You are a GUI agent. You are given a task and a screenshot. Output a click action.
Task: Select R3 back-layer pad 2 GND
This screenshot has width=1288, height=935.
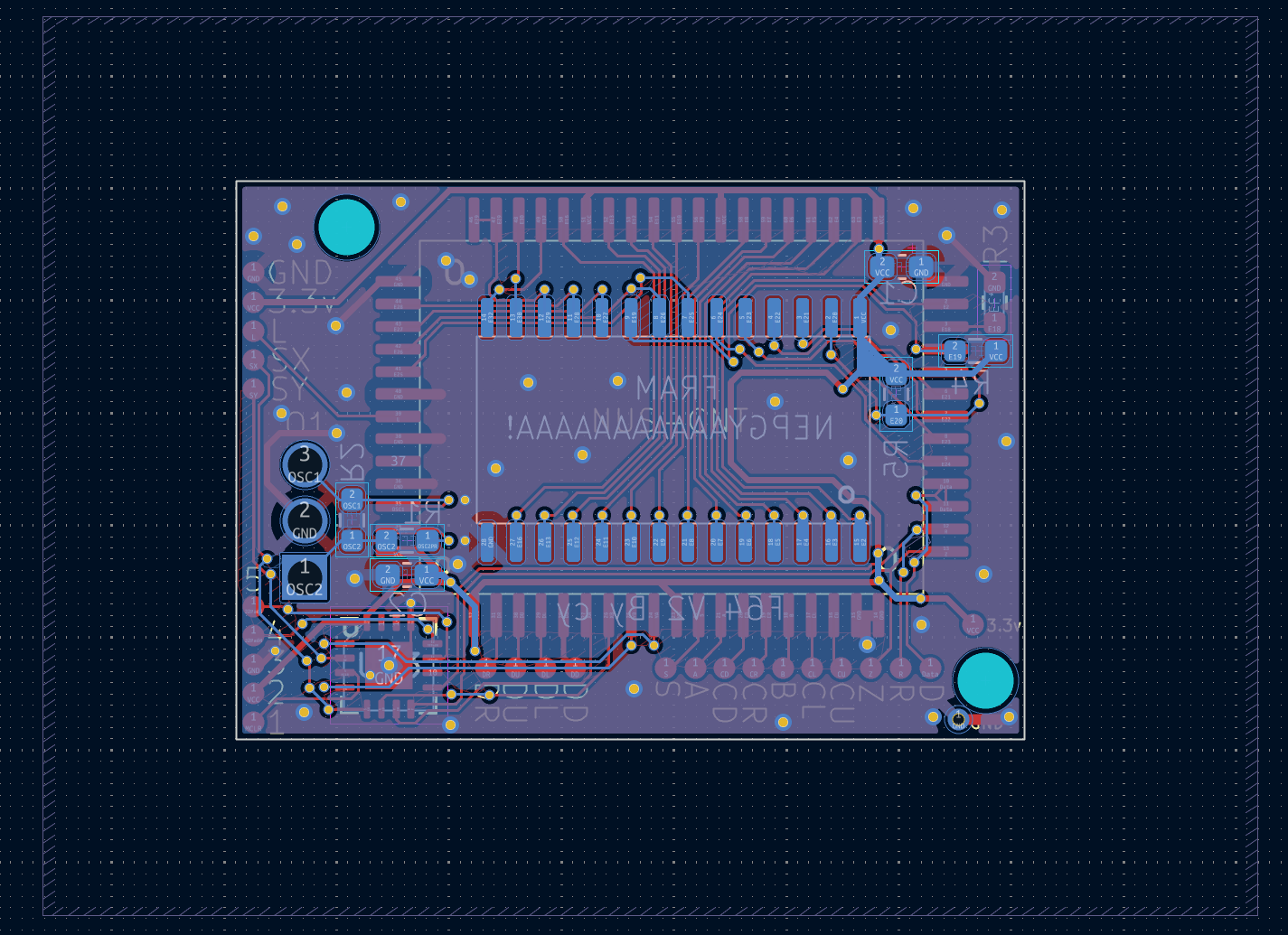(x=994, y=282)
